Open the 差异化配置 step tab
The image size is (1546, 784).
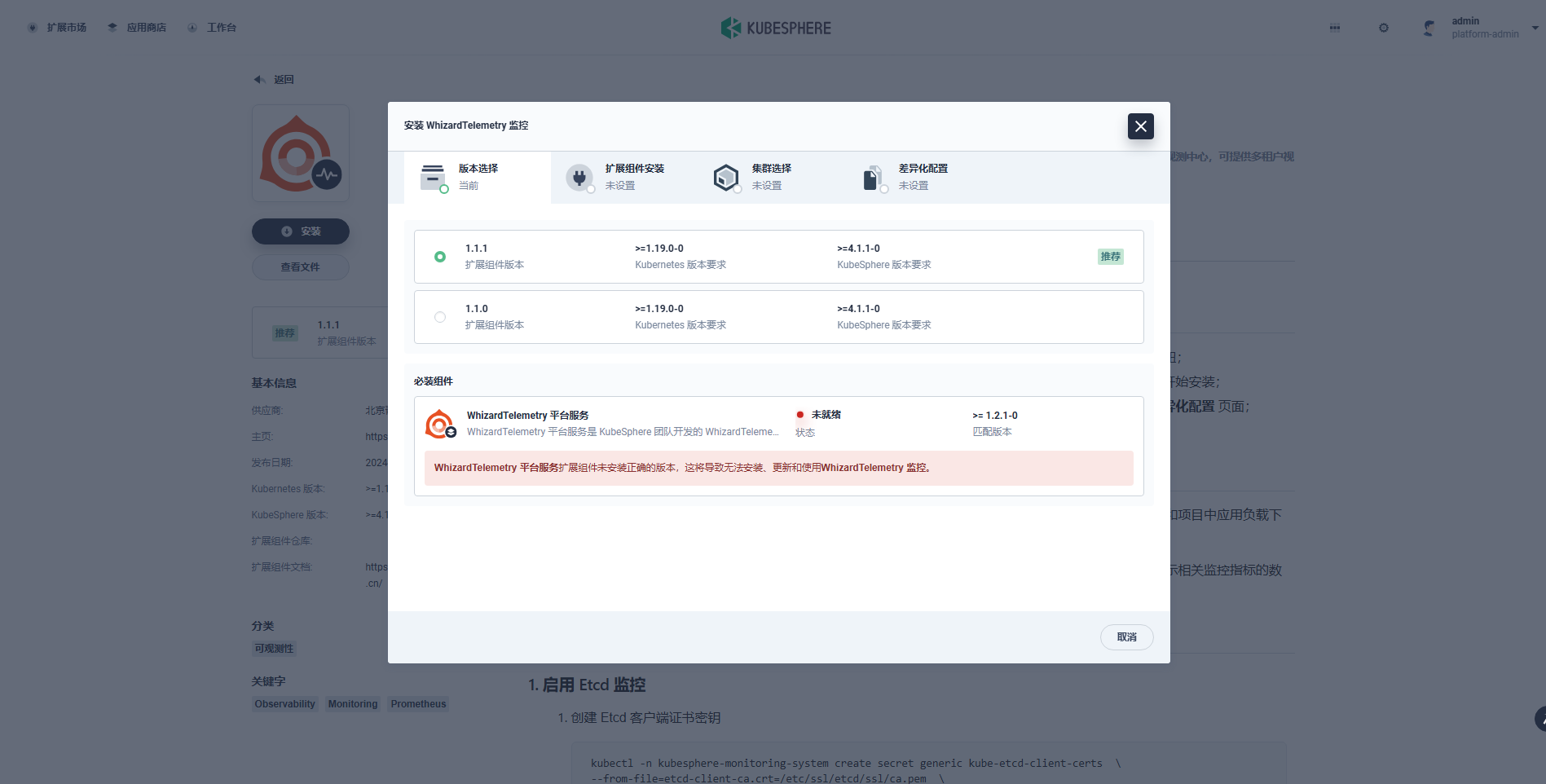[918, 177]
